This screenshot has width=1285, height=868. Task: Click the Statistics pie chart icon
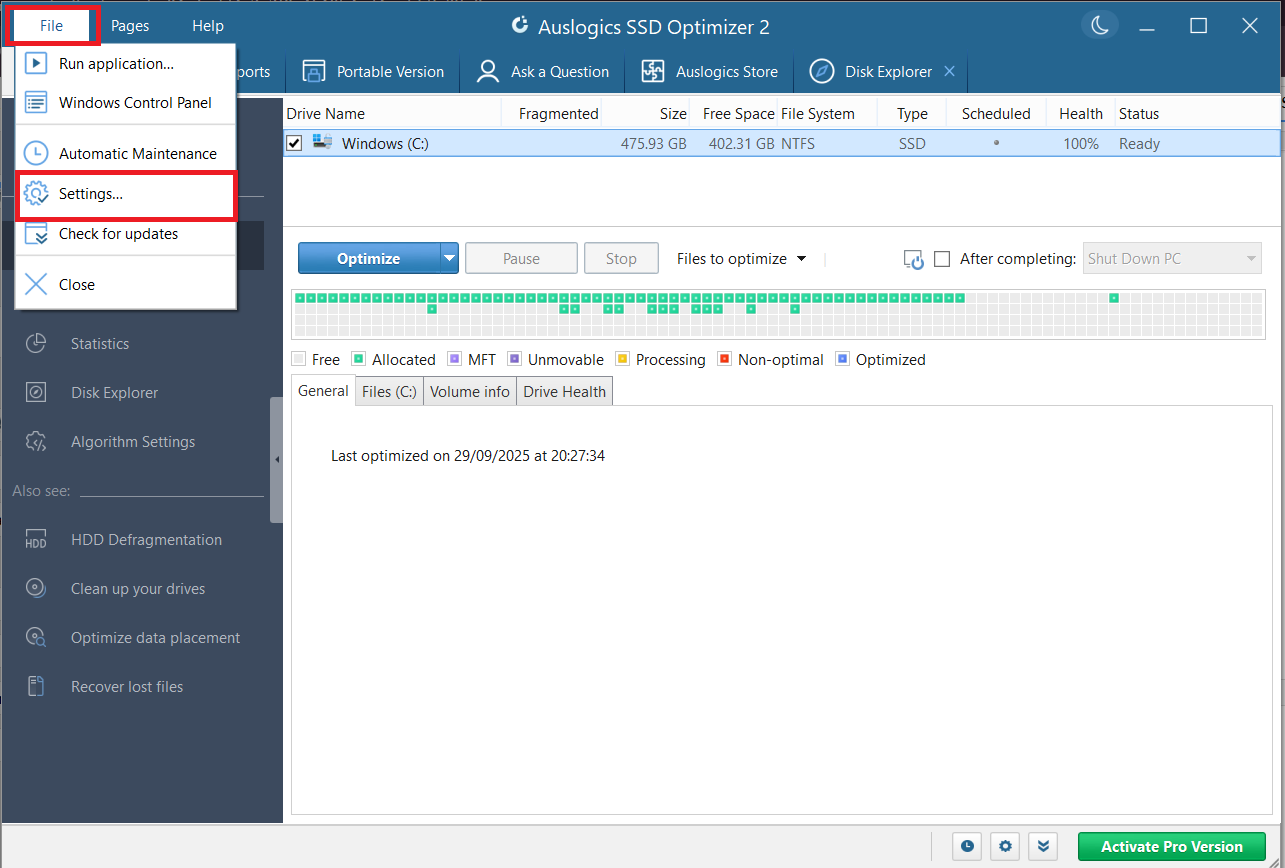(x=36, y=343)
